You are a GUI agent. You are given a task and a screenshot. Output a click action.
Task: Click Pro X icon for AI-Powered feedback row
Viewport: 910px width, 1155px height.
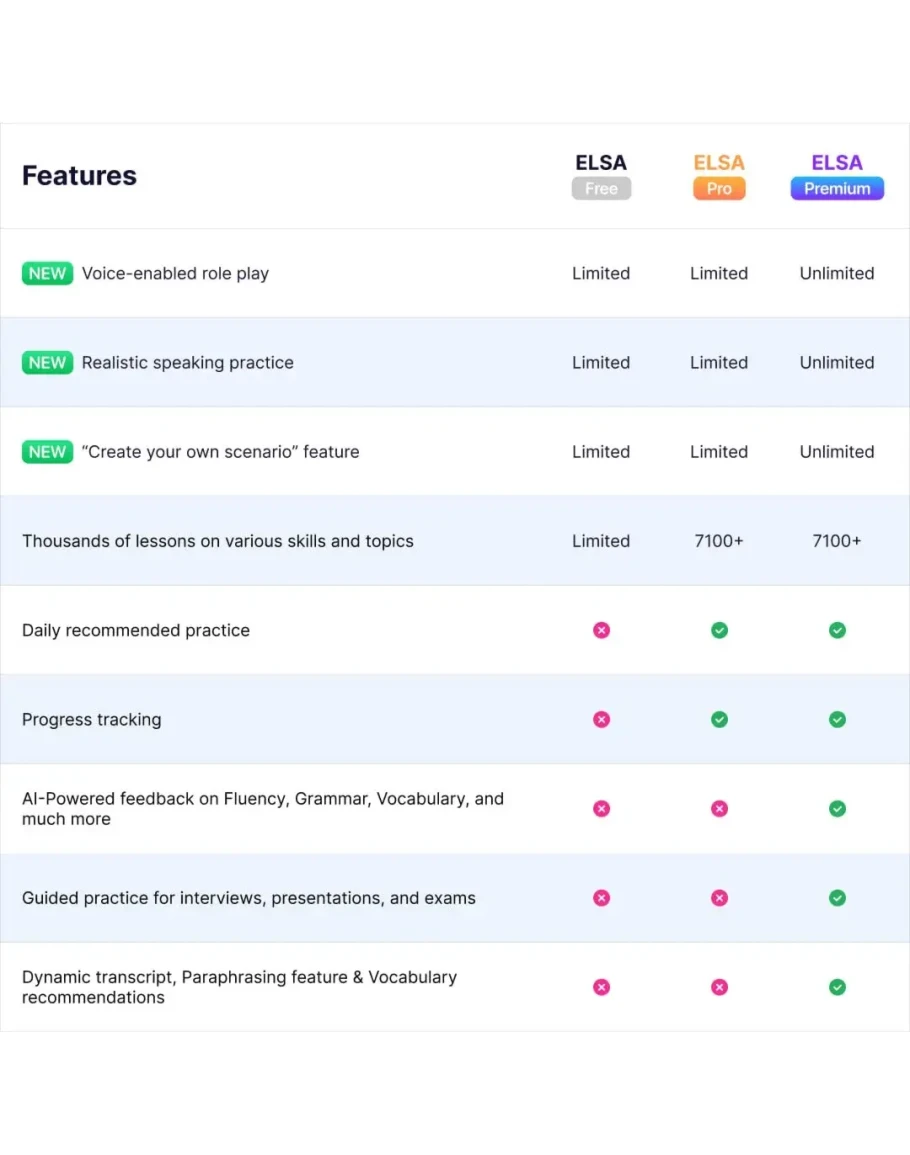click(719, 808)
